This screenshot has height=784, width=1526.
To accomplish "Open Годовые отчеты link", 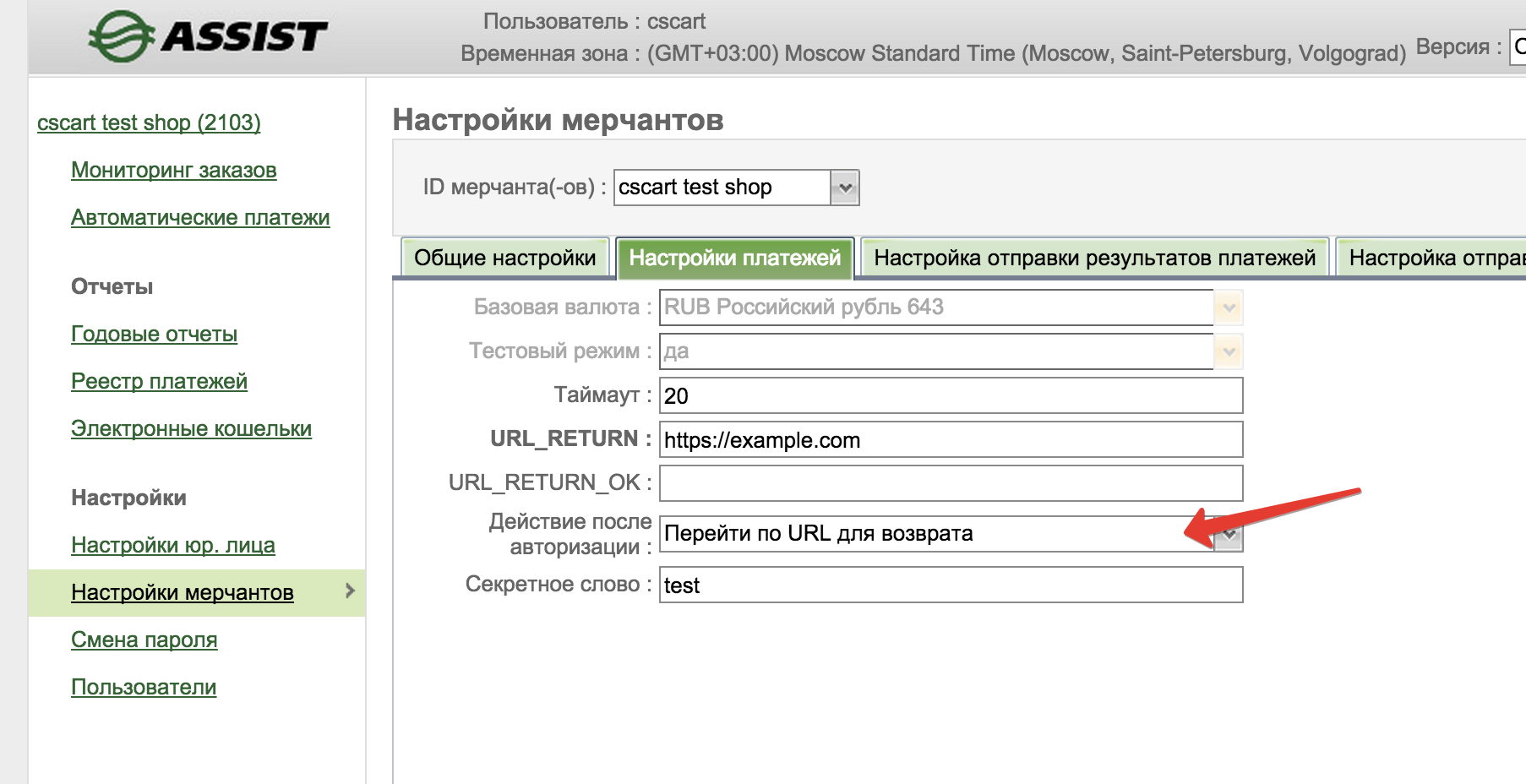I will click(x=154, y=334).
